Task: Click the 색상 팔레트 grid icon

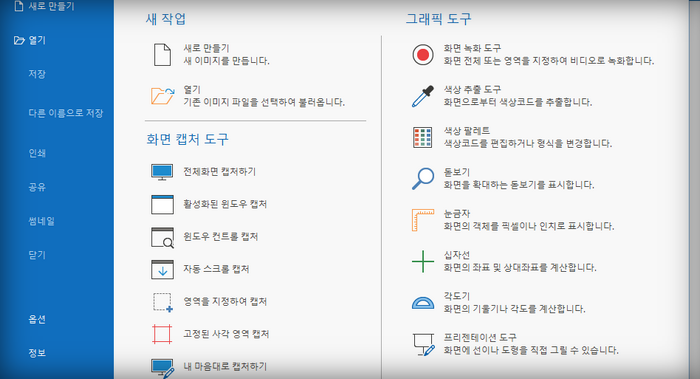Action: 422,137
